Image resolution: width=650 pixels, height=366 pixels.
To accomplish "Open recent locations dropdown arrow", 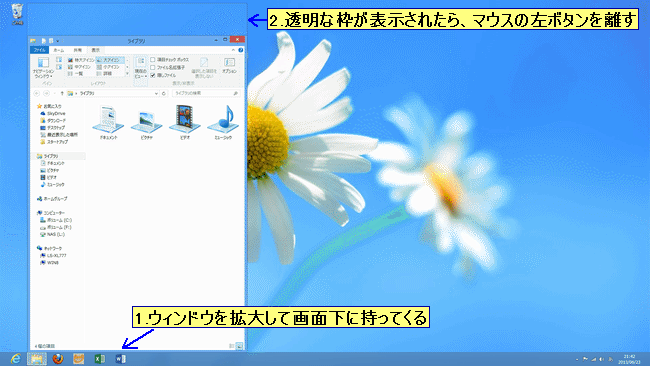I will point(54,93).
